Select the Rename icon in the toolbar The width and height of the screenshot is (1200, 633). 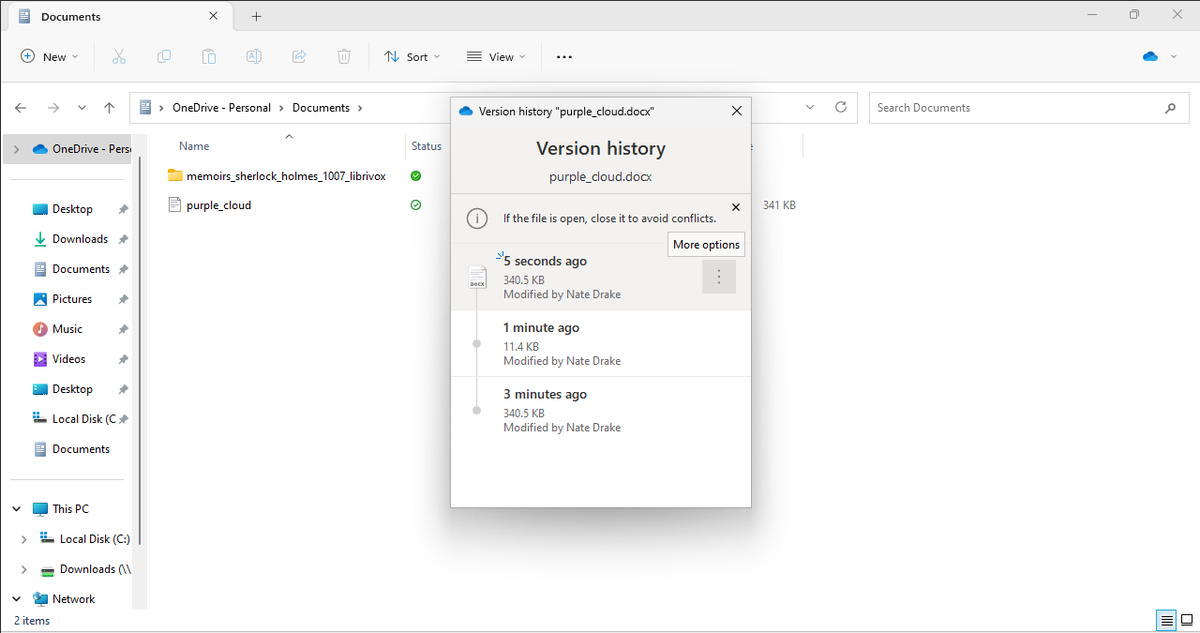click(x=253, y=56)
